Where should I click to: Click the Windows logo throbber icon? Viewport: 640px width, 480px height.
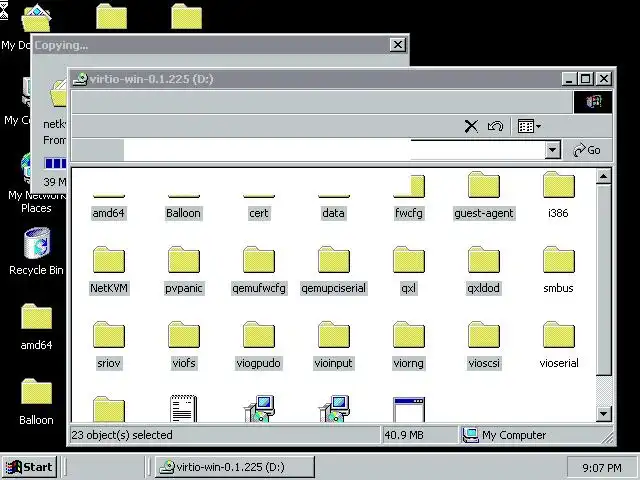(x=593, y=102)
